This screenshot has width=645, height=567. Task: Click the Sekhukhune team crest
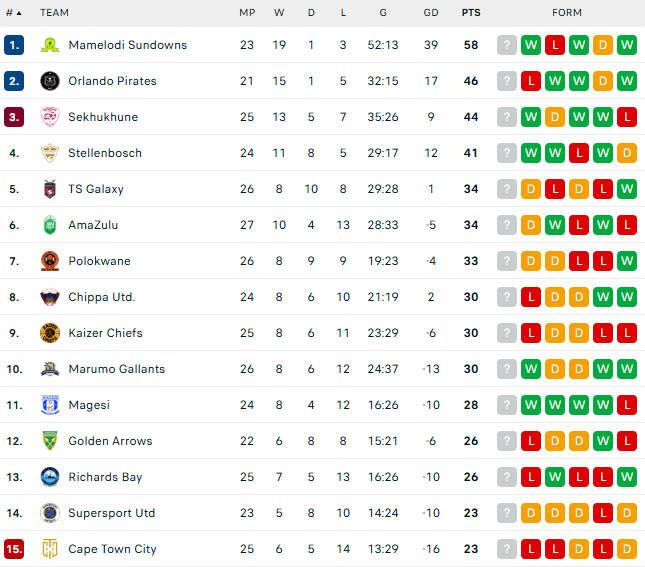(x=50, y=117)
